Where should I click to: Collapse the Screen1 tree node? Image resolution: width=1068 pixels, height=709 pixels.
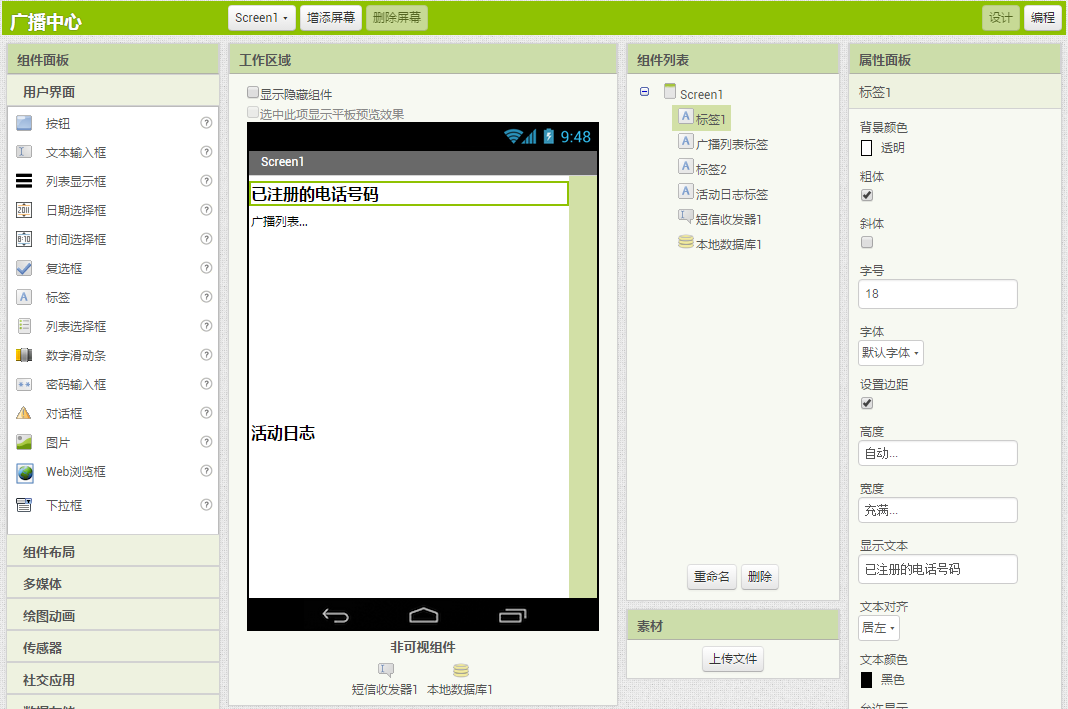[645, 92]
